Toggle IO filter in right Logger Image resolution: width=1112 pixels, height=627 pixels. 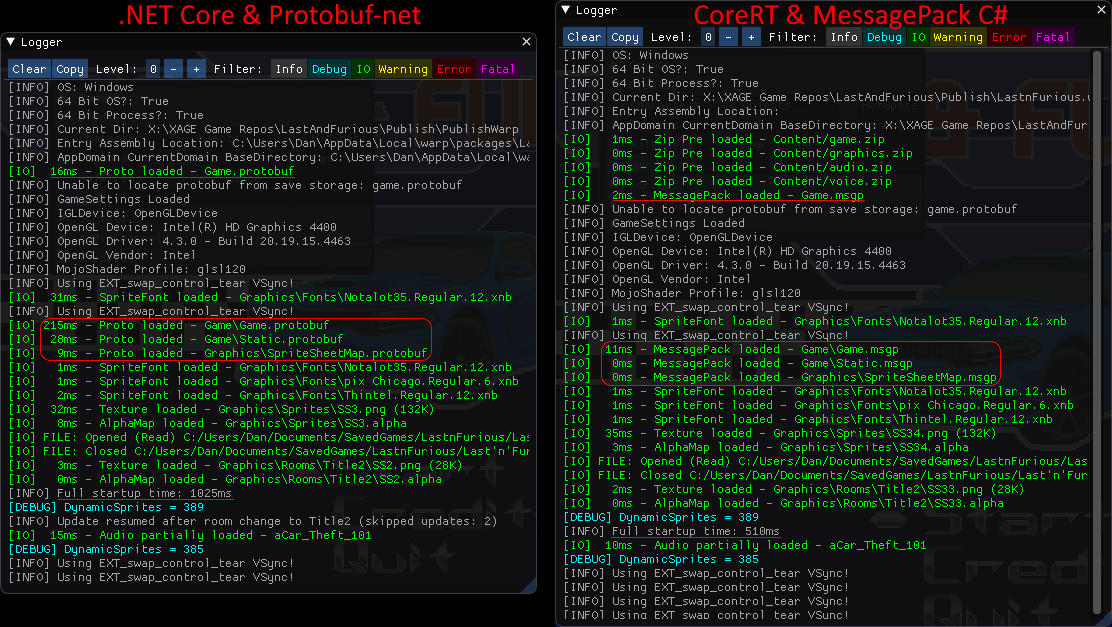pos(918,37)
